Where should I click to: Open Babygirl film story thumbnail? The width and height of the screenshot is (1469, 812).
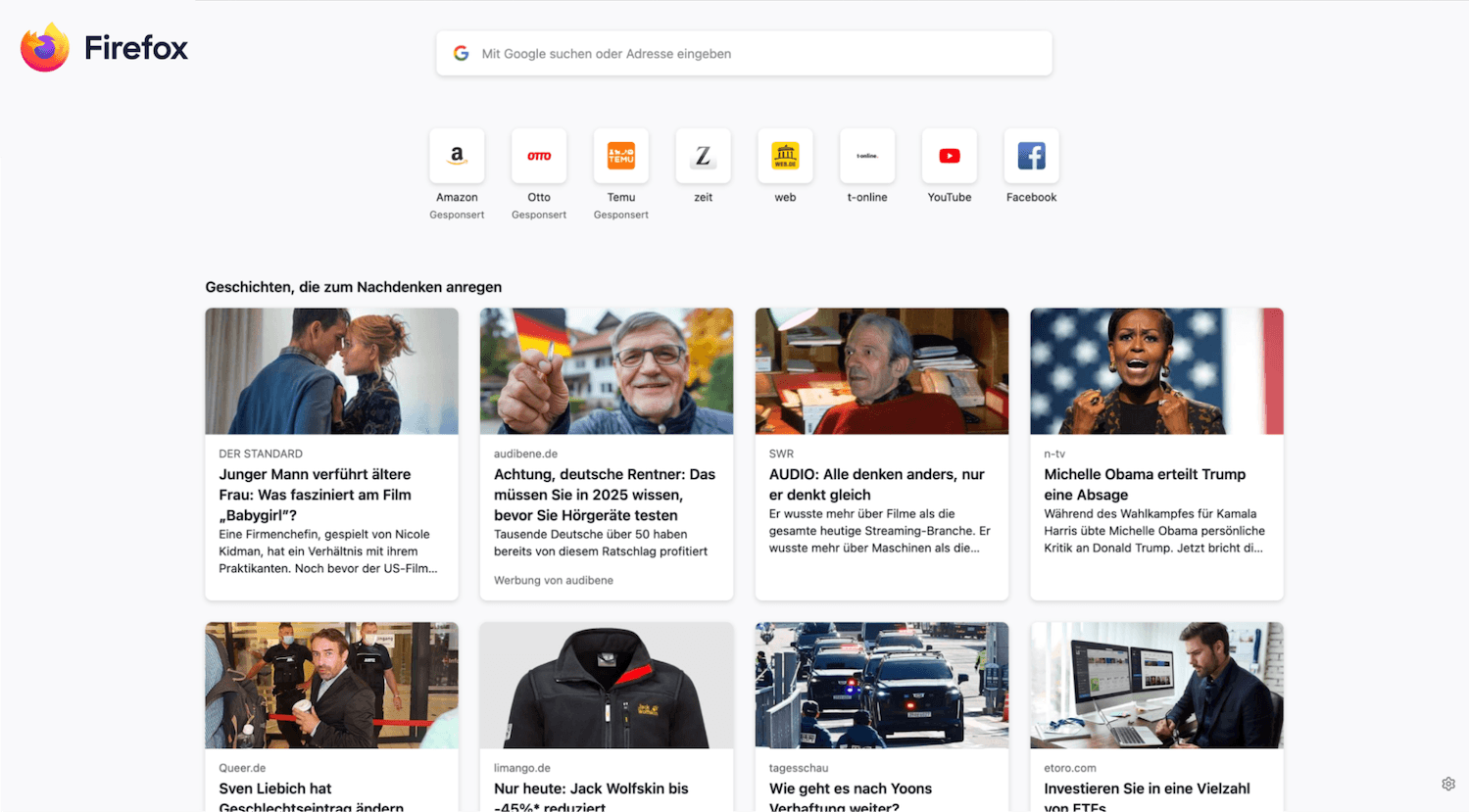[x=331, y=371]
